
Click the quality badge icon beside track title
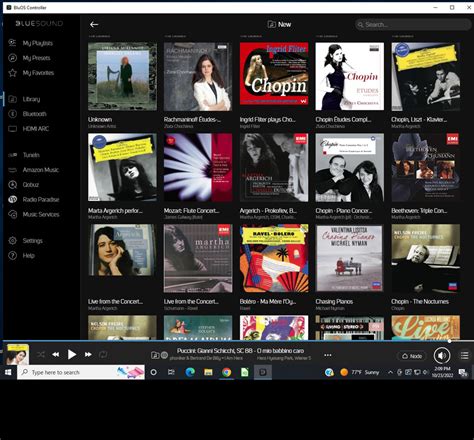pos(164,355)
